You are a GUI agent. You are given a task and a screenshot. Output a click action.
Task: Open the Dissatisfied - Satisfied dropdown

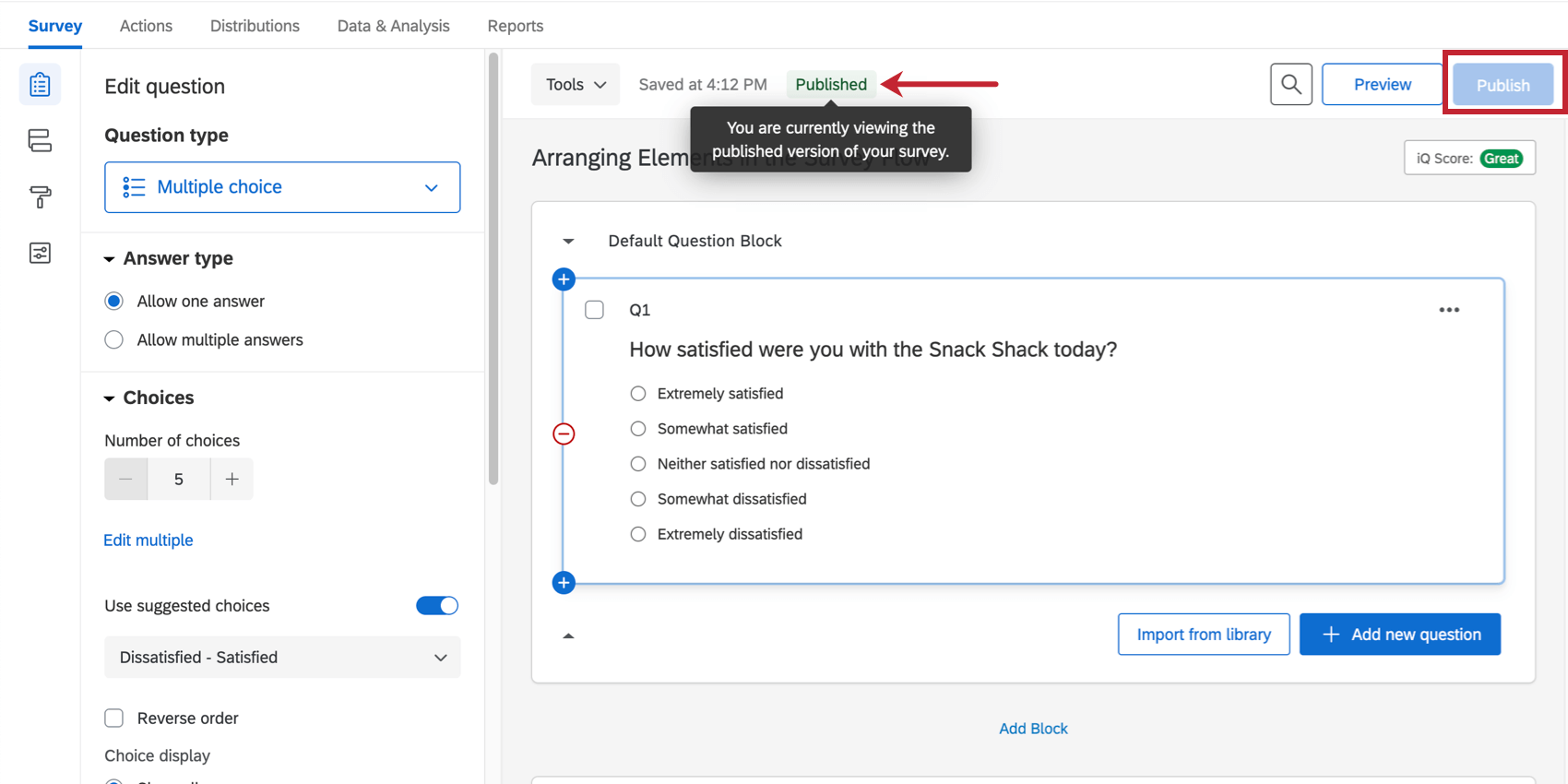coord(282,658)
